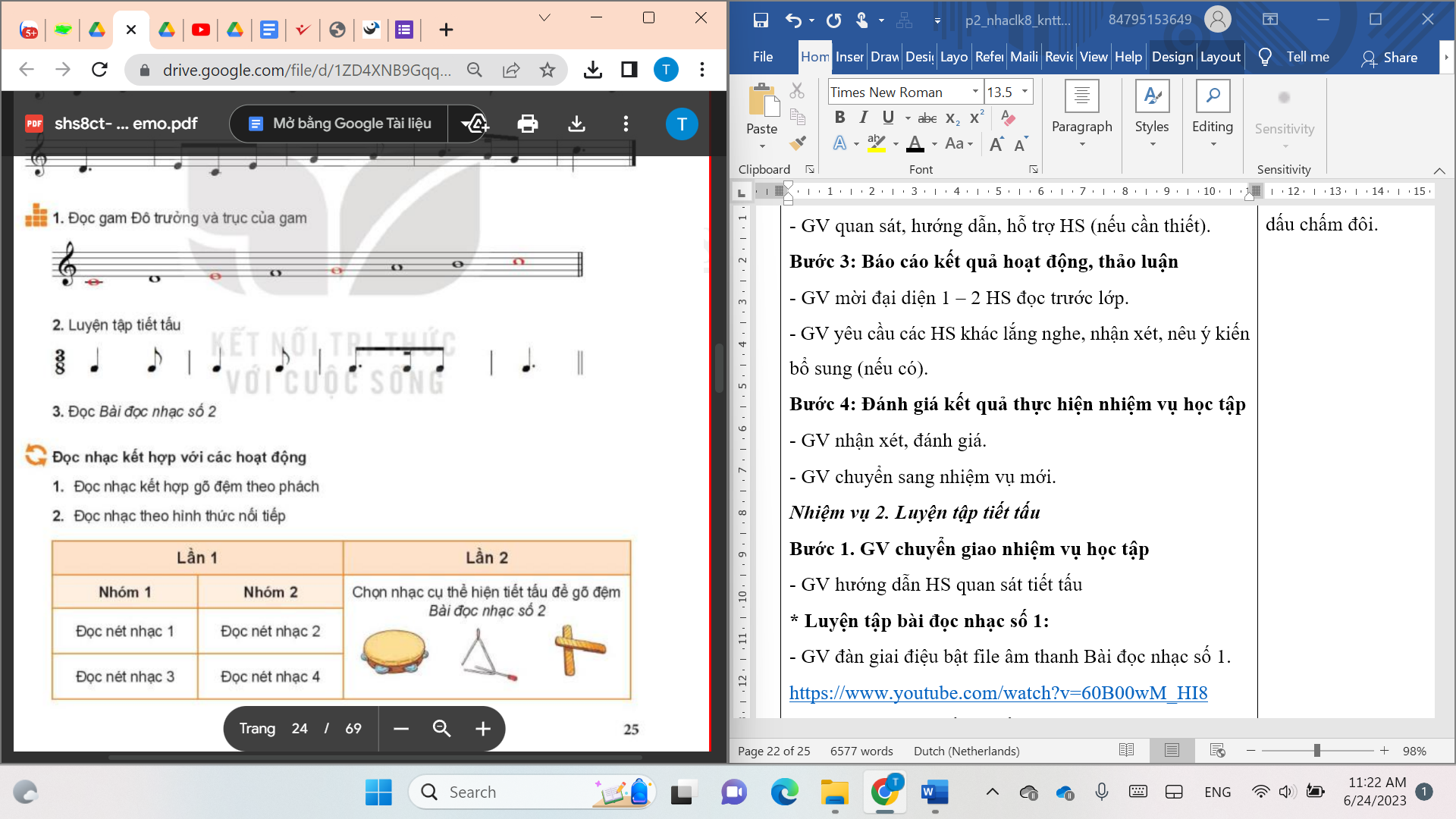Open the Home tab in Word
The height and width of the screenshot is (819, 1456).
(x=814, y=57)
